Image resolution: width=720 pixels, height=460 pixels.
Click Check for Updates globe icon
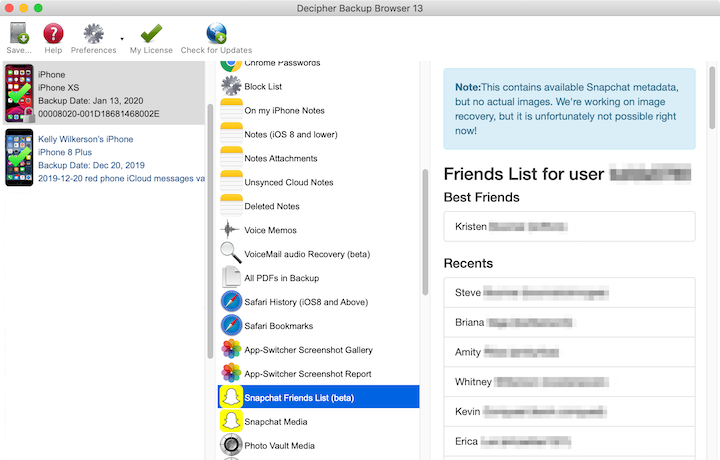point(216,33)
